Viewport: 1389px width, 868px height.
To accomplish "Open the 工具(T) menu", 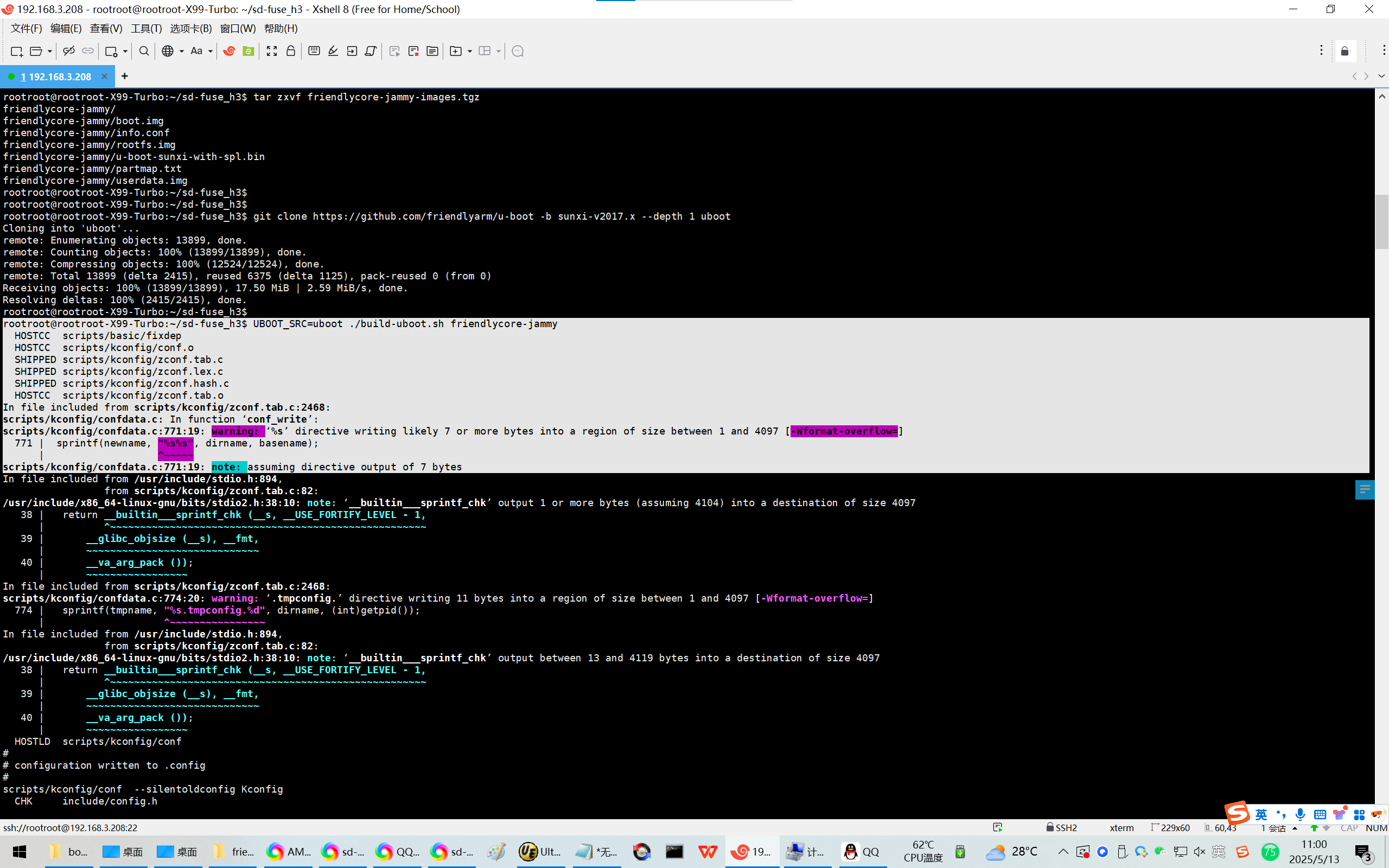I will click(x=146, y=28).
